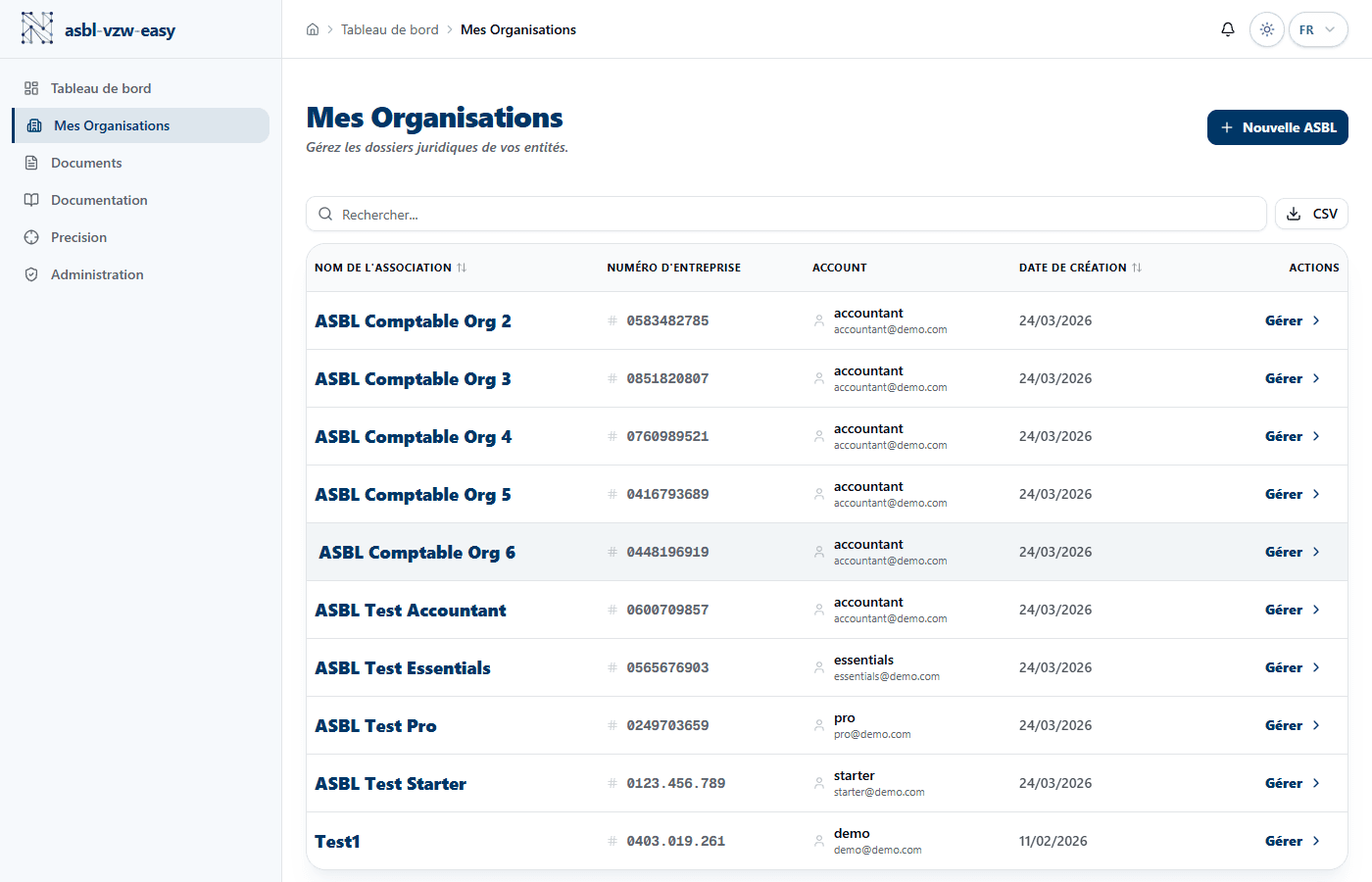Screen dimensions: 1372x882
Task: Open notifications bell icon
Action: click(x=1228, y=29)
